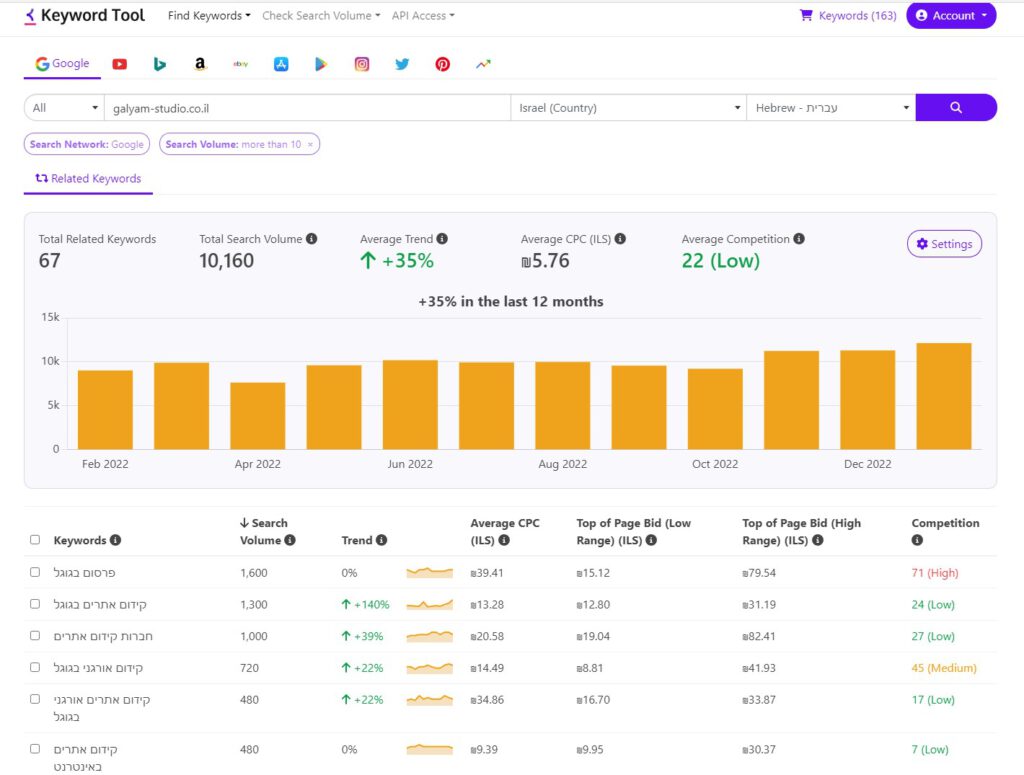
Task: Click the Dec 2022 bar in the chart
Action: click(867, 400)
